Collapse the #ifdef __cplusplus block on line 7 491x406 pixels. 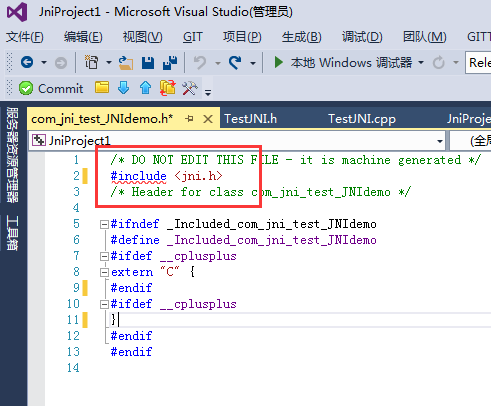pyautogui.click(x=104, y=256)
